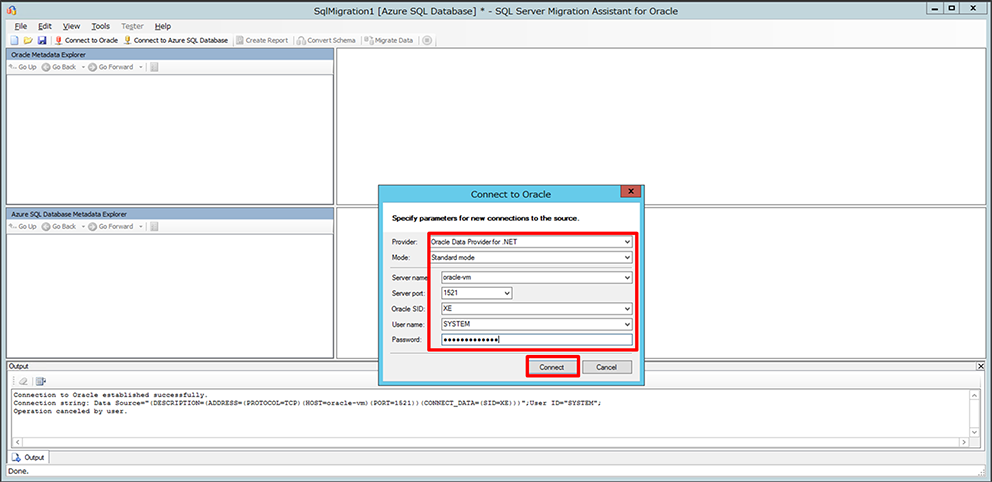Screen dimensions: 992x482
Task: Click the Connect button in the dialog
Action: [552, 367]
